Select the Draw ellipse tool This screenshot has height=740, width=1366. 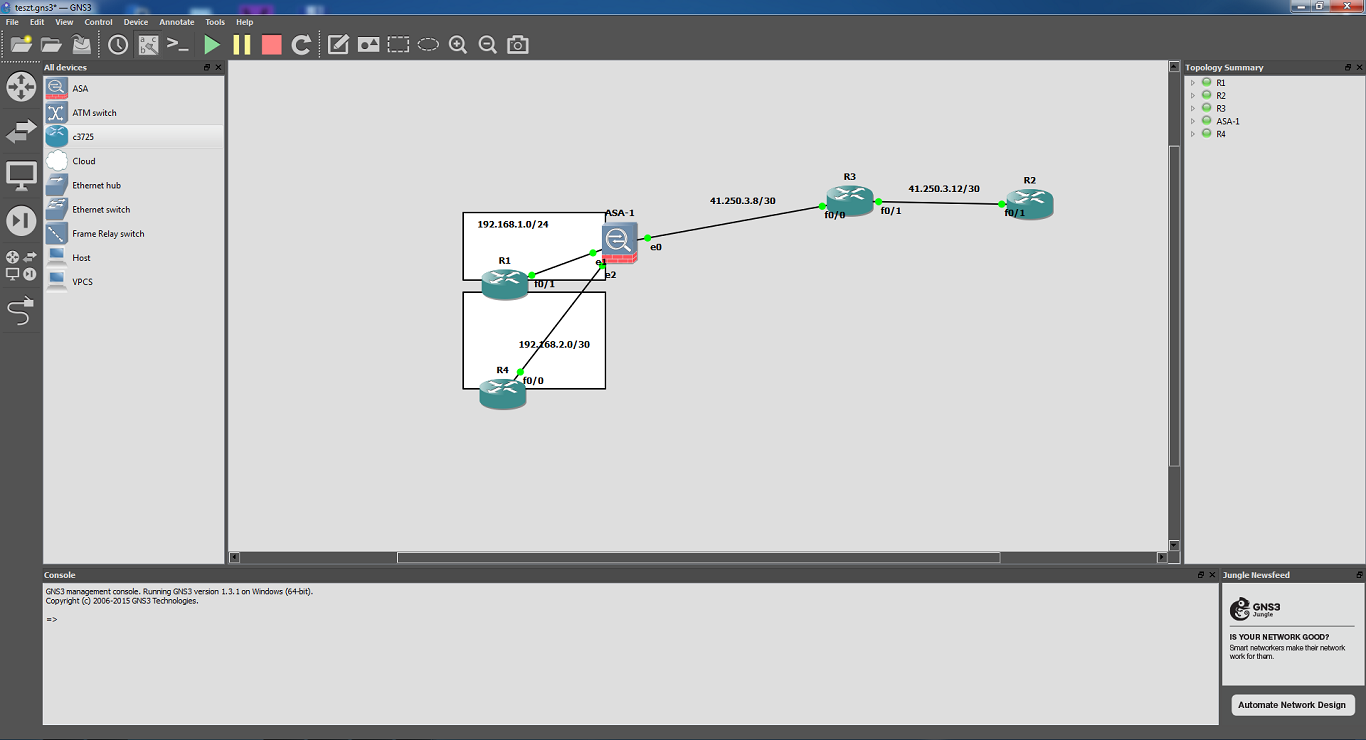[x=428, y=44]
